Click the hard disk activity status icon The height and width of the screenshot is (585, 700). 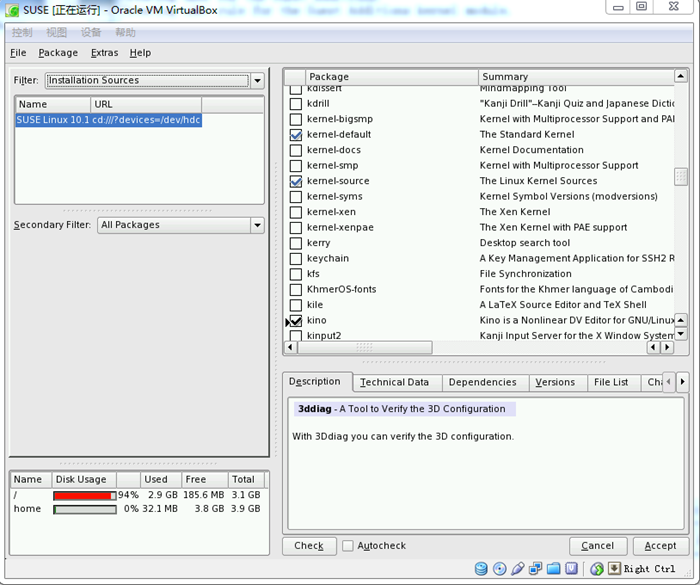click(x=481, y=568)
